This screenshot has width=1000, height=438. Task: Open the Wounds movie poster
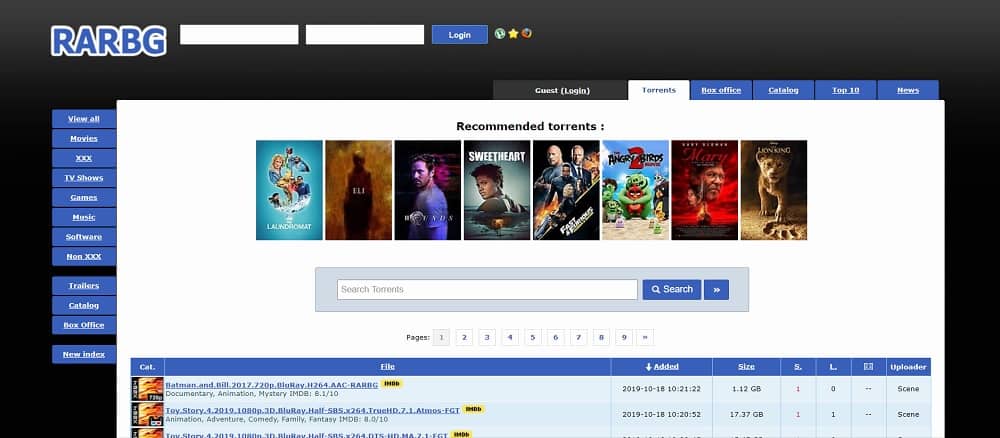427,190
